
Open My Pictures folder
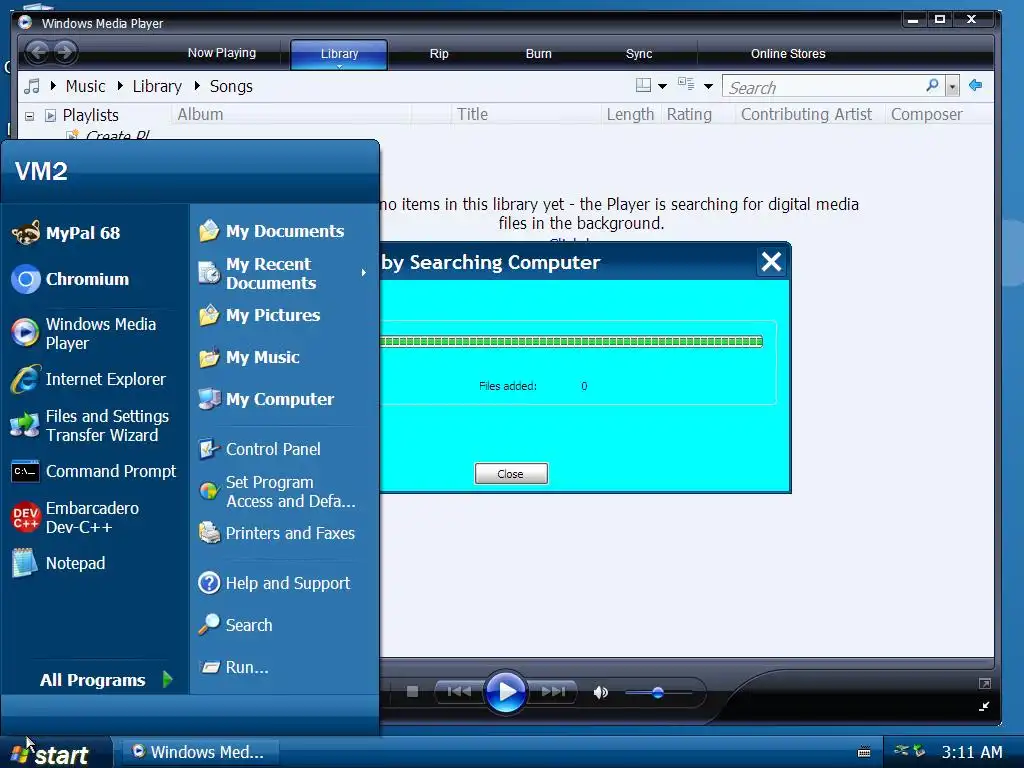(282, 315)
